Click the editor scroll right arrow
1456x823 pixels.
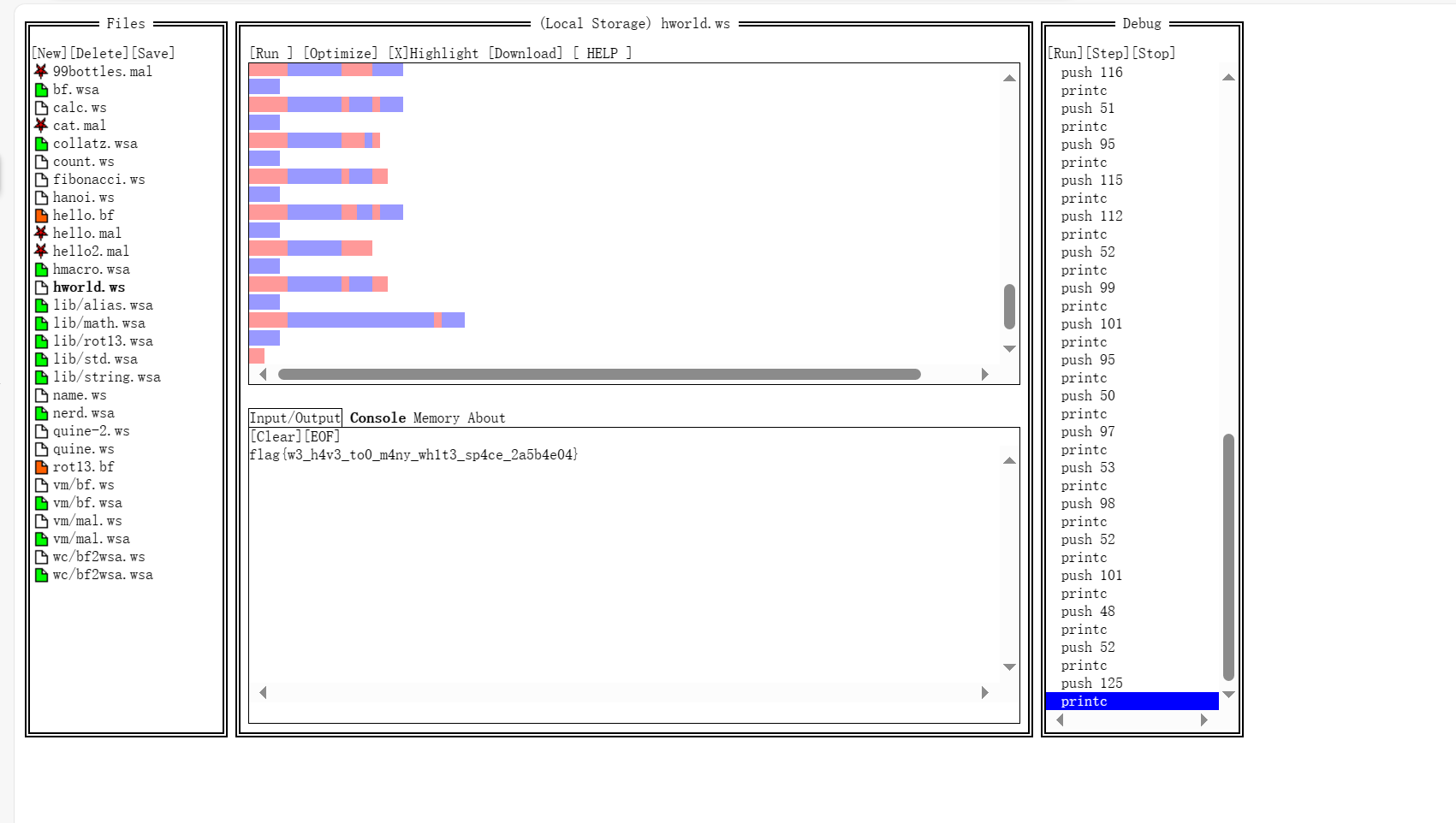point(984,374)
